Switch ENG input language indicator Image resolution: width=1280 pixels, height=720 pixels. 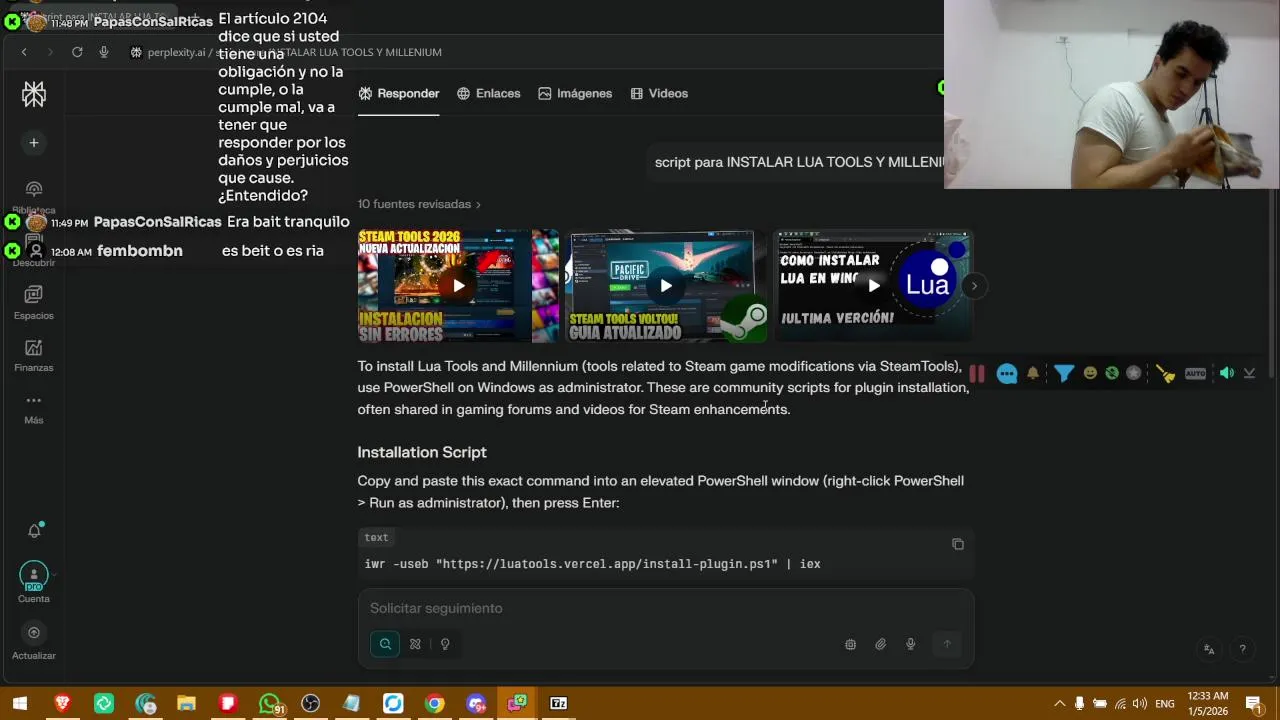[1165, 704]
